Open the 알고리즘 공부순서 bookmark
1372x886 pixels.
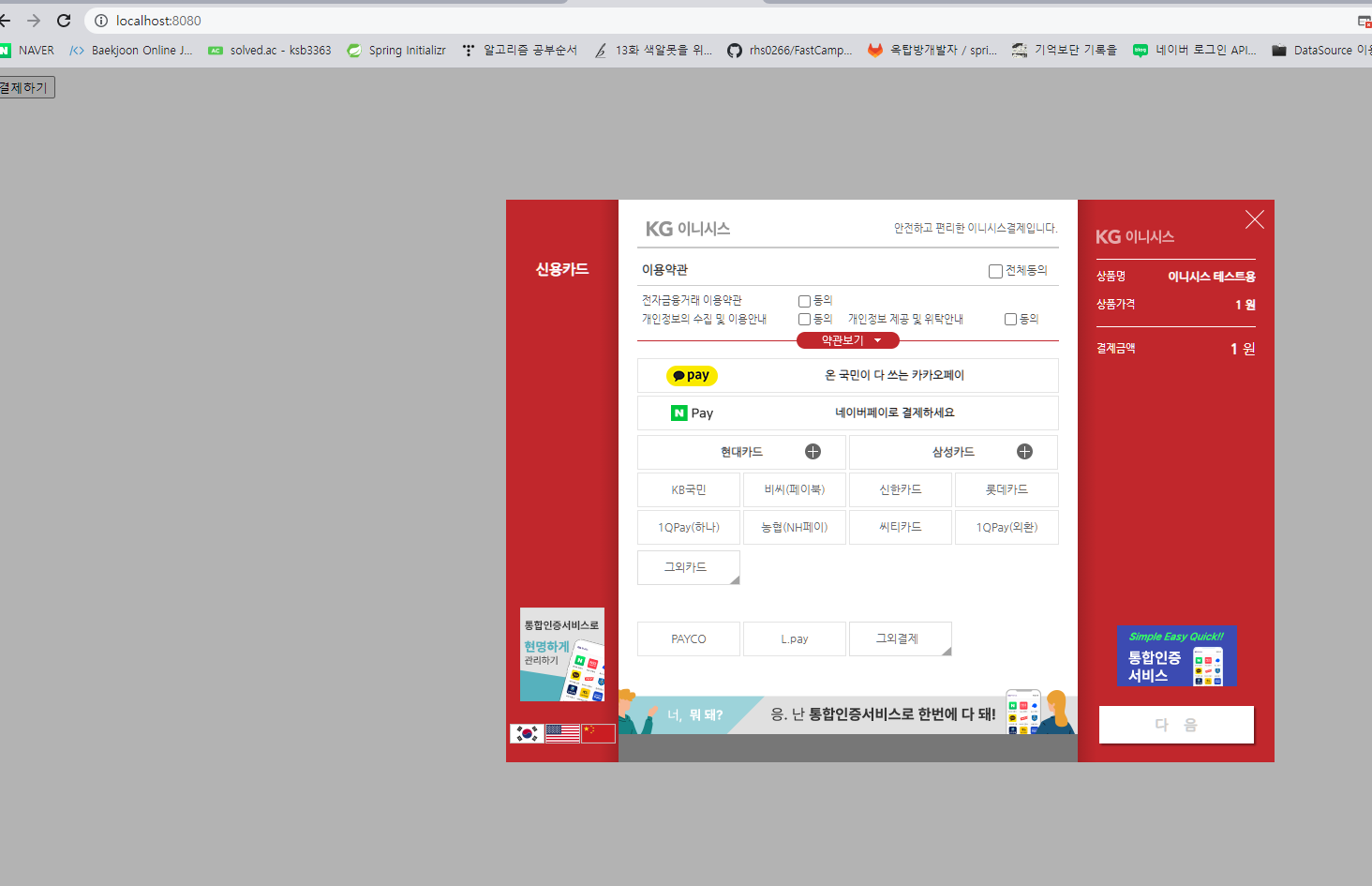coord(519,51)
